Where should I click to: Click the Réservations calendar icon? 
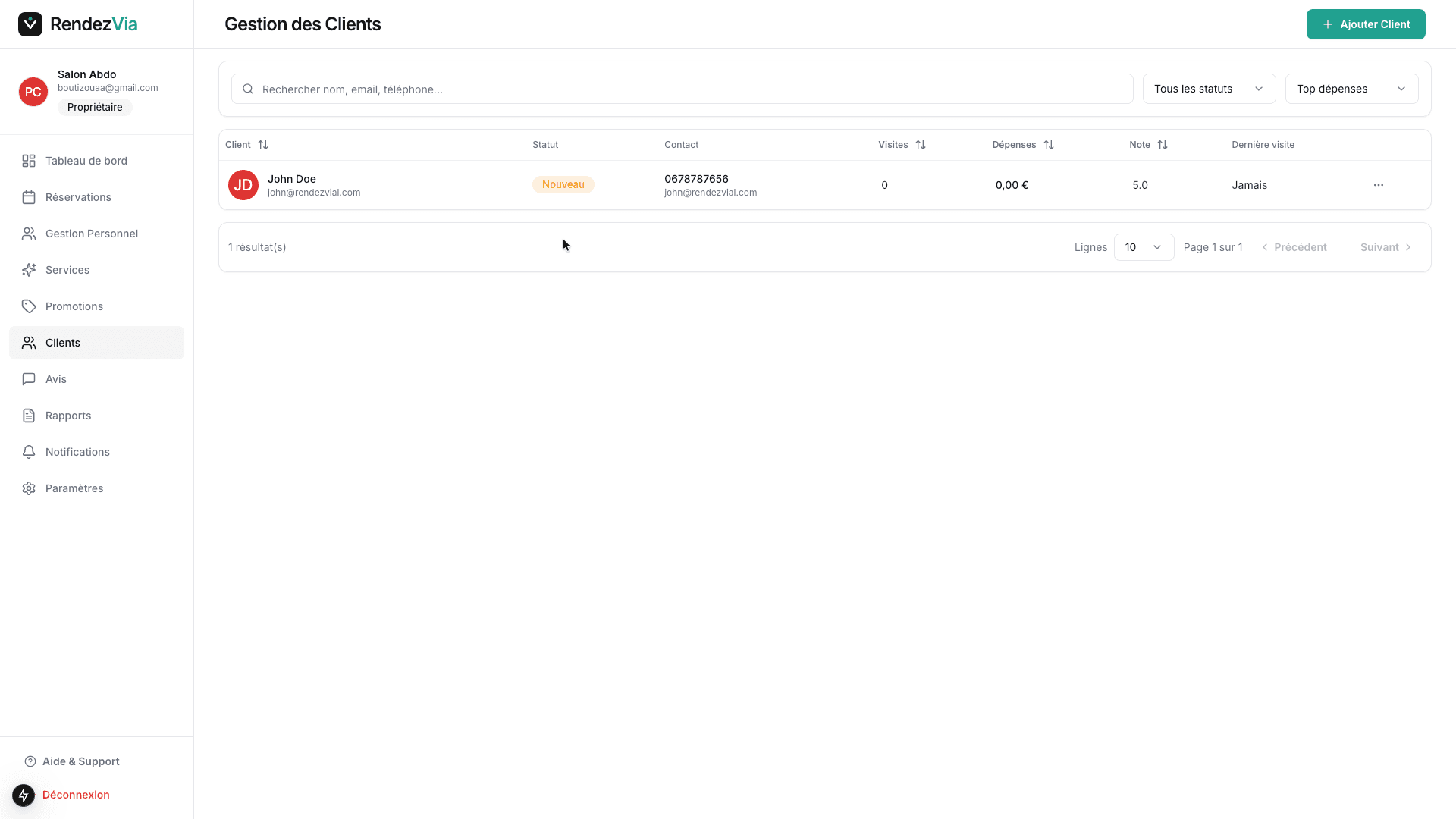[29, 197]
